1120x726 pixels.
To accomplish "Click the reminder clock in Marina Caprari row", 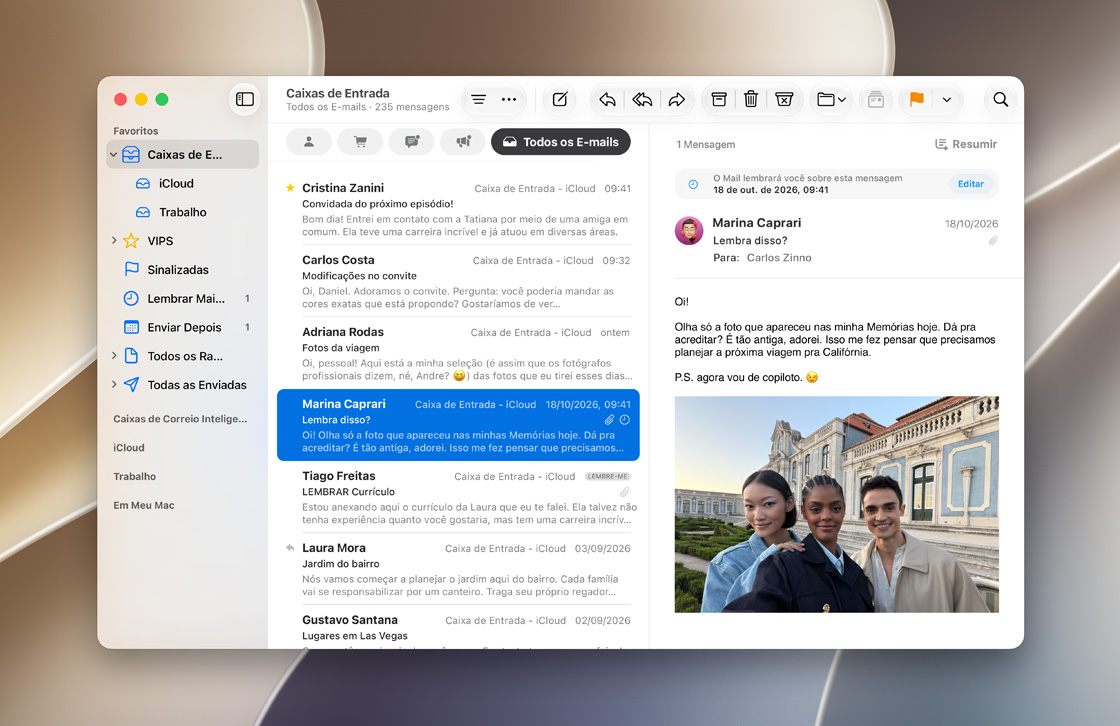I will click(x=625, y=420).
